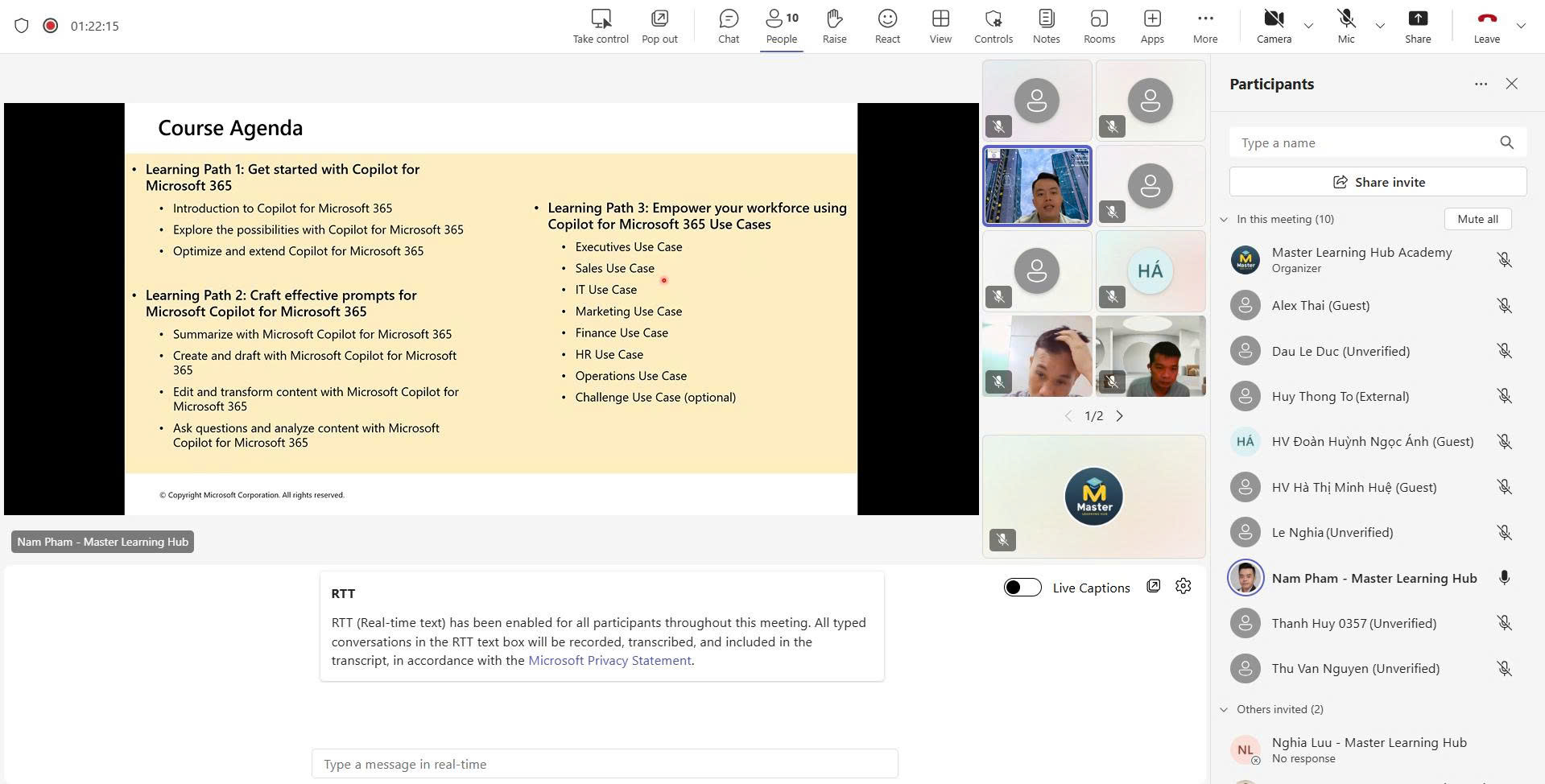Image resolution: width=1545 pixels, height=784 pixels.
Task: Open captions settings gear
Action: [x=1183, y=586]
